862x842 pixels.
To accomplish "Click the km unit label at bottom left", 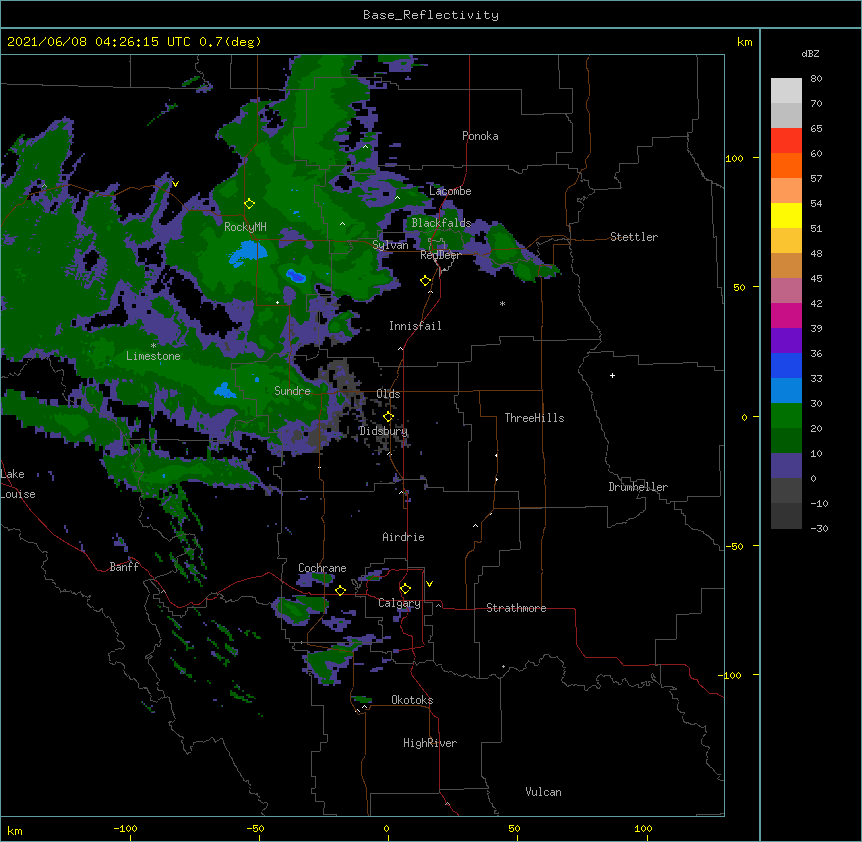I will point(15,831).
